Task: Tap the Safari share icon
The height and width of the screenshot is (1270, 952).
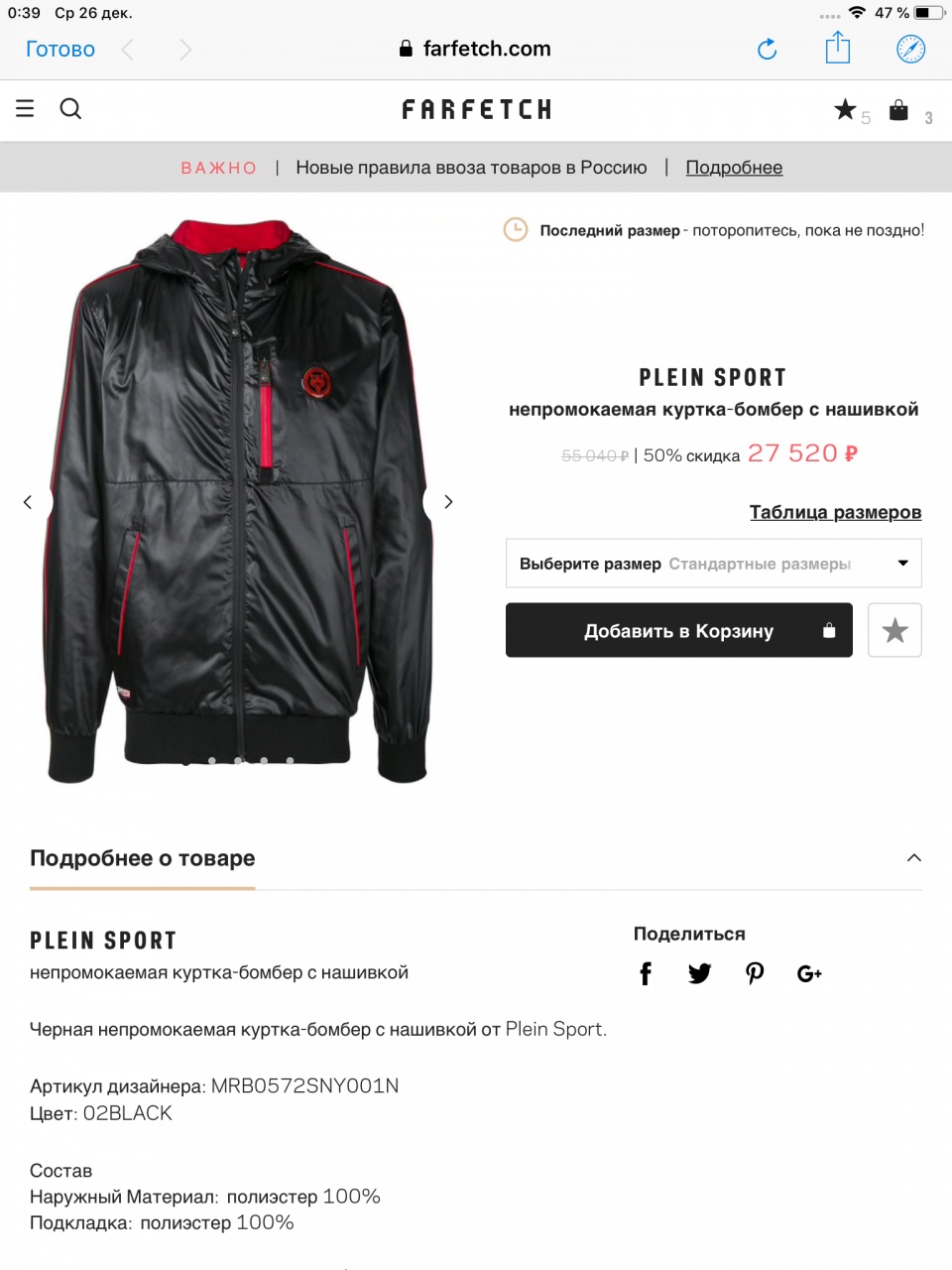Action: 838,48
